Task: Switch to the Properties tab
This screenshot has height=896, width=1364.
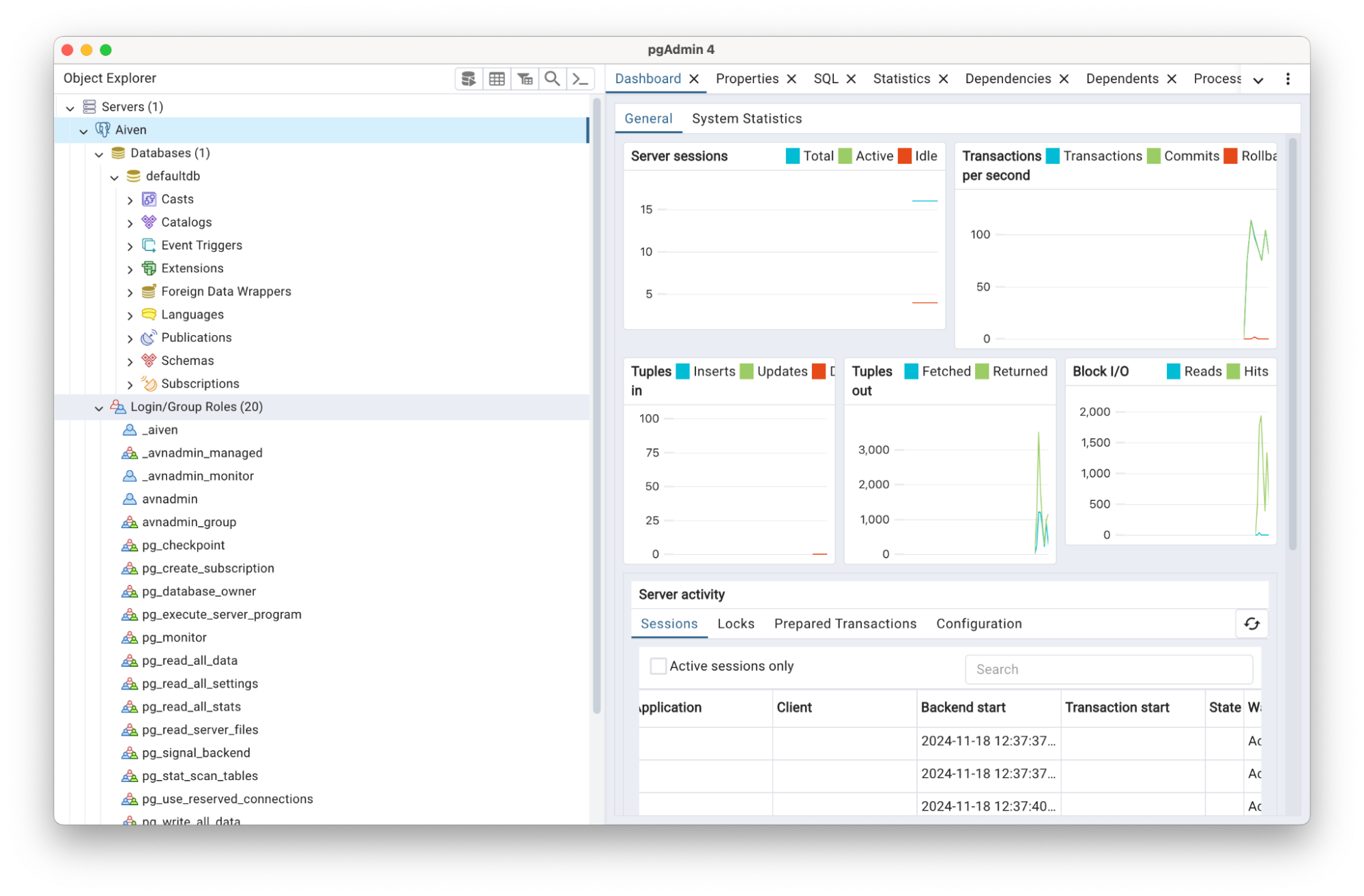Action: [x=746, y=78]
